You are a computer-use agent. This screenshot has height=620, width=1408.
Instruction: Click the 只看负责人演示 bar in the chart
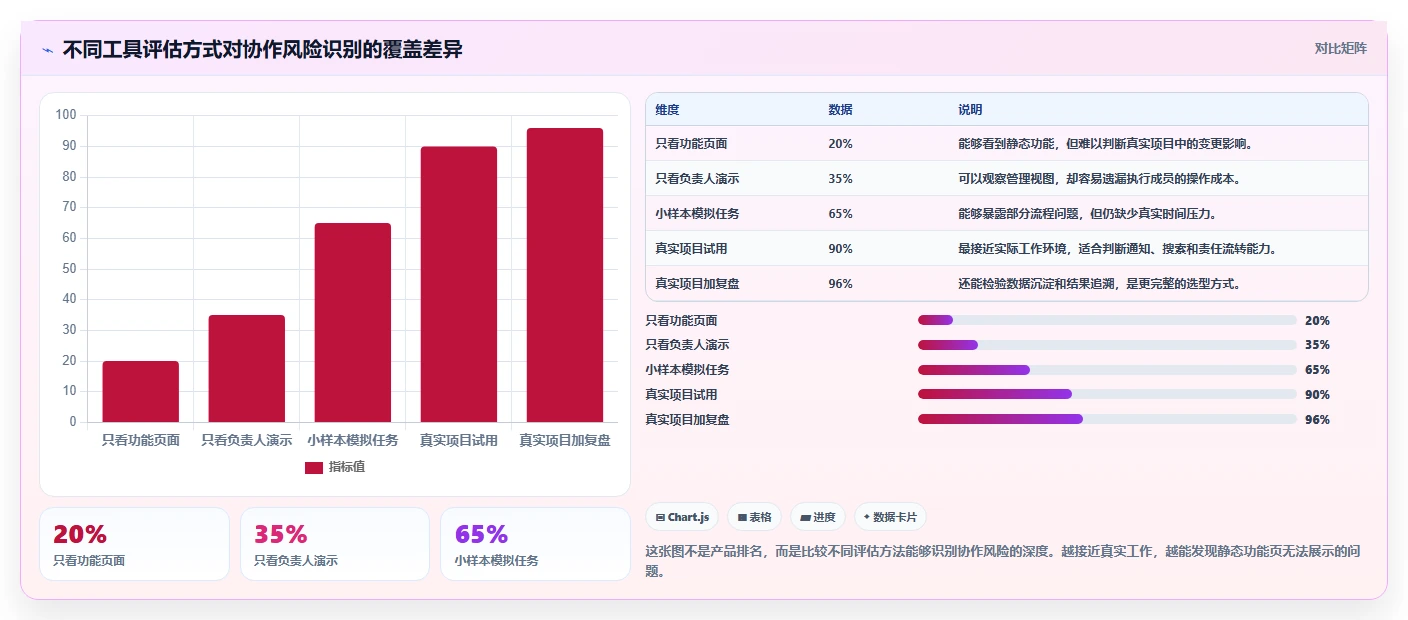247,368
